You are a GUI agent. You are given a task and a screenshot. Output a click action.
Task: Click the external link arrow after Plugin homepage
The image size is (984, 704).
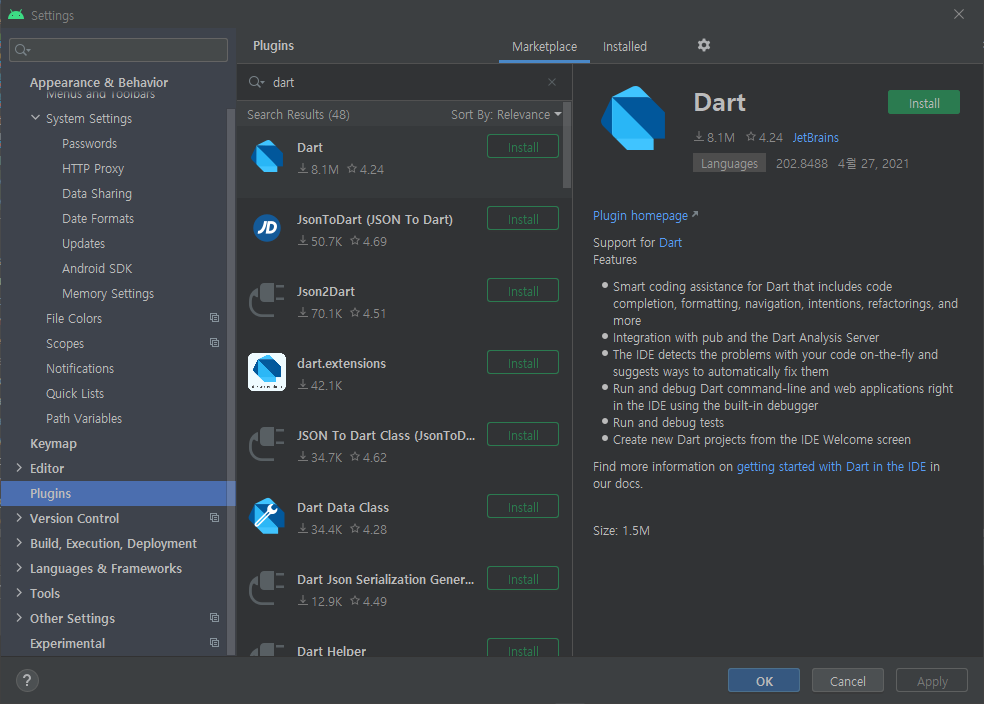tap(695, 215)
